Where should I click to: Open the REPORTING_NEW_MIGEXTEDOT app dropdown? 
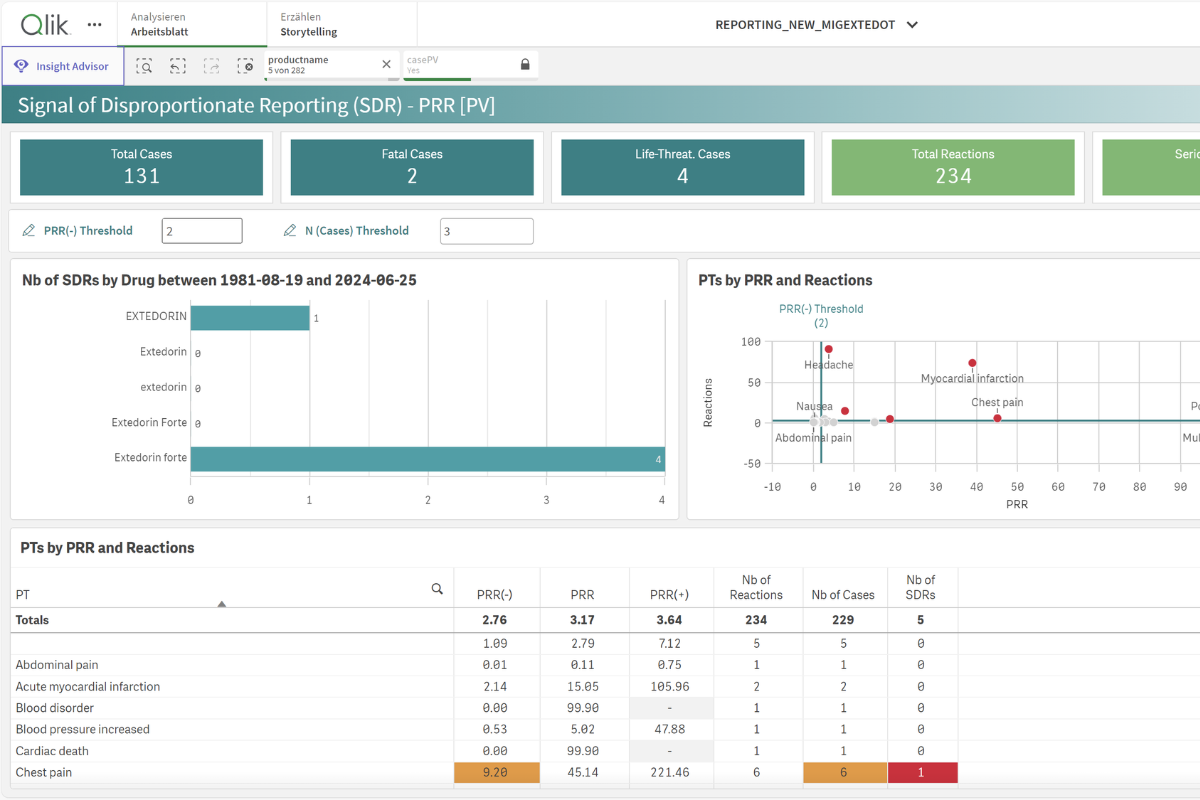(x=911, y=24)
